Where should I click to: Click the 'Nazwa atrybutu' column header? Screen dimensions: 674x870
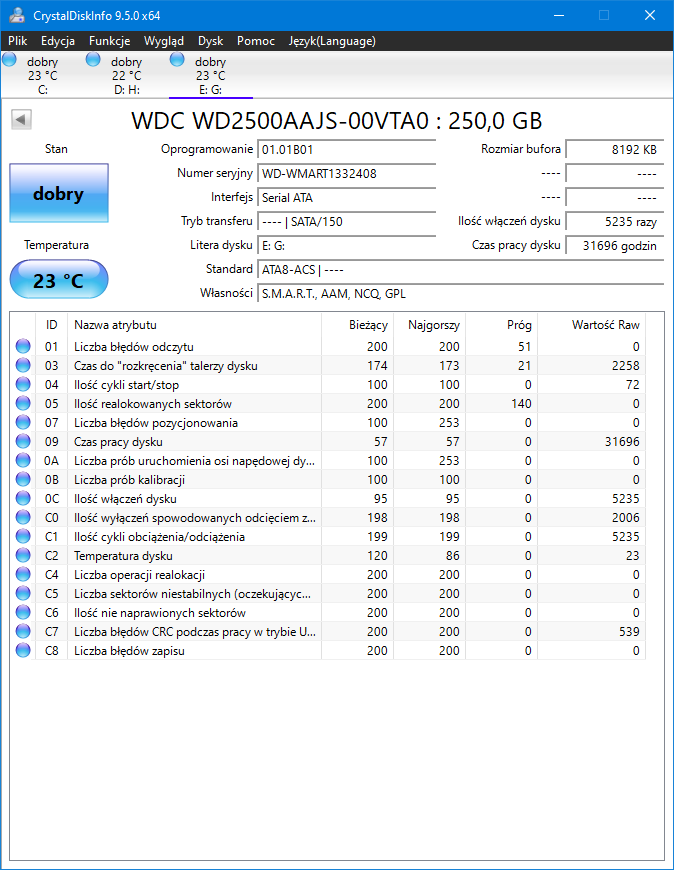pyautogui.click(x=194, y=325)
